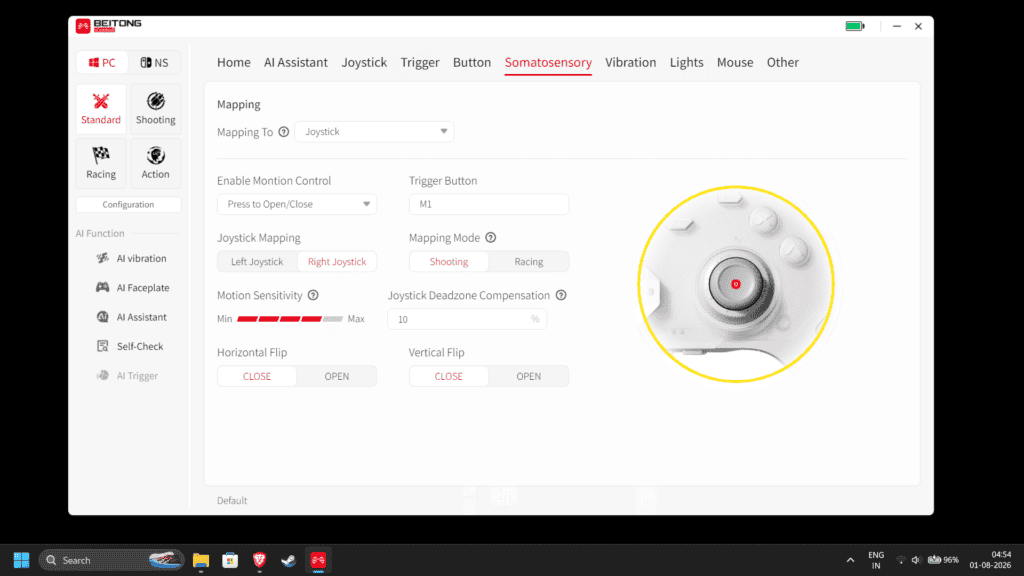The width and height of the screenshot is (1024, 576).
Task: Set Horizontal Flip to CLOSE
Action: tap(257, 376)
